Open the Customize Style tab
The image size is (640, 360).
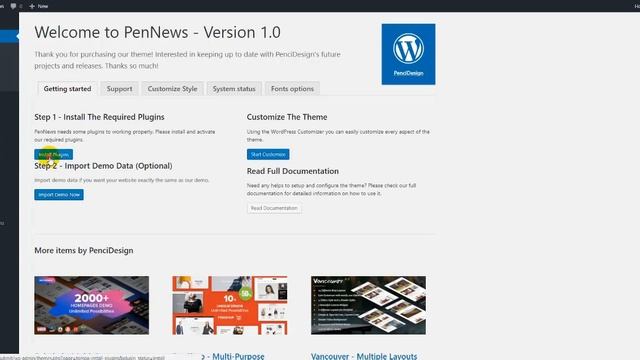point(172,89)
